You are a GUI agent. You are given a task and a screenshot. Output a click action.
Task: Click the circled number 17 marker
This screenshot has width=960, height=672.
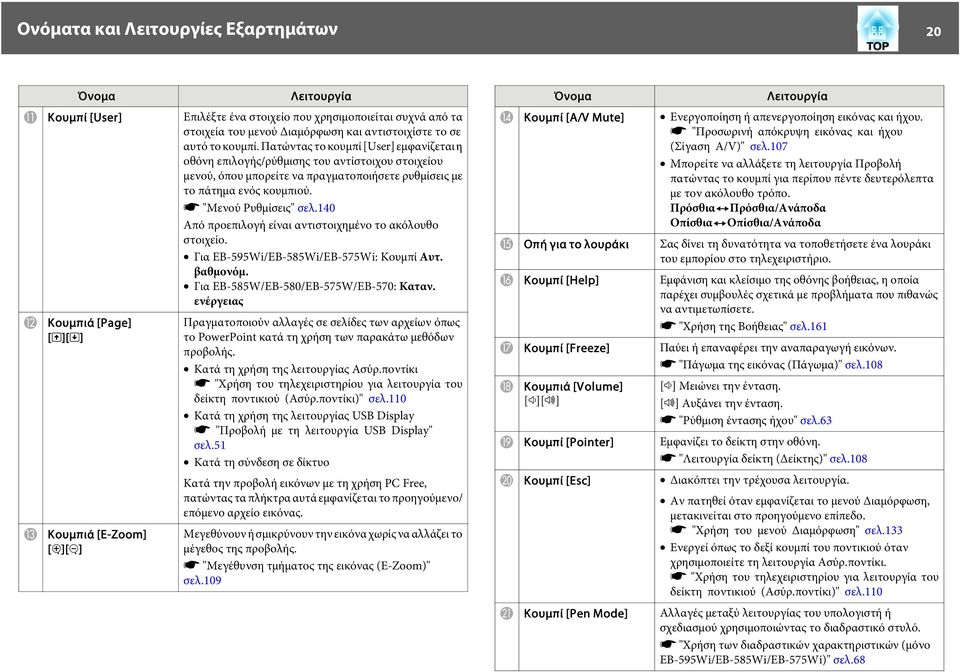click(x=507, y=348)
